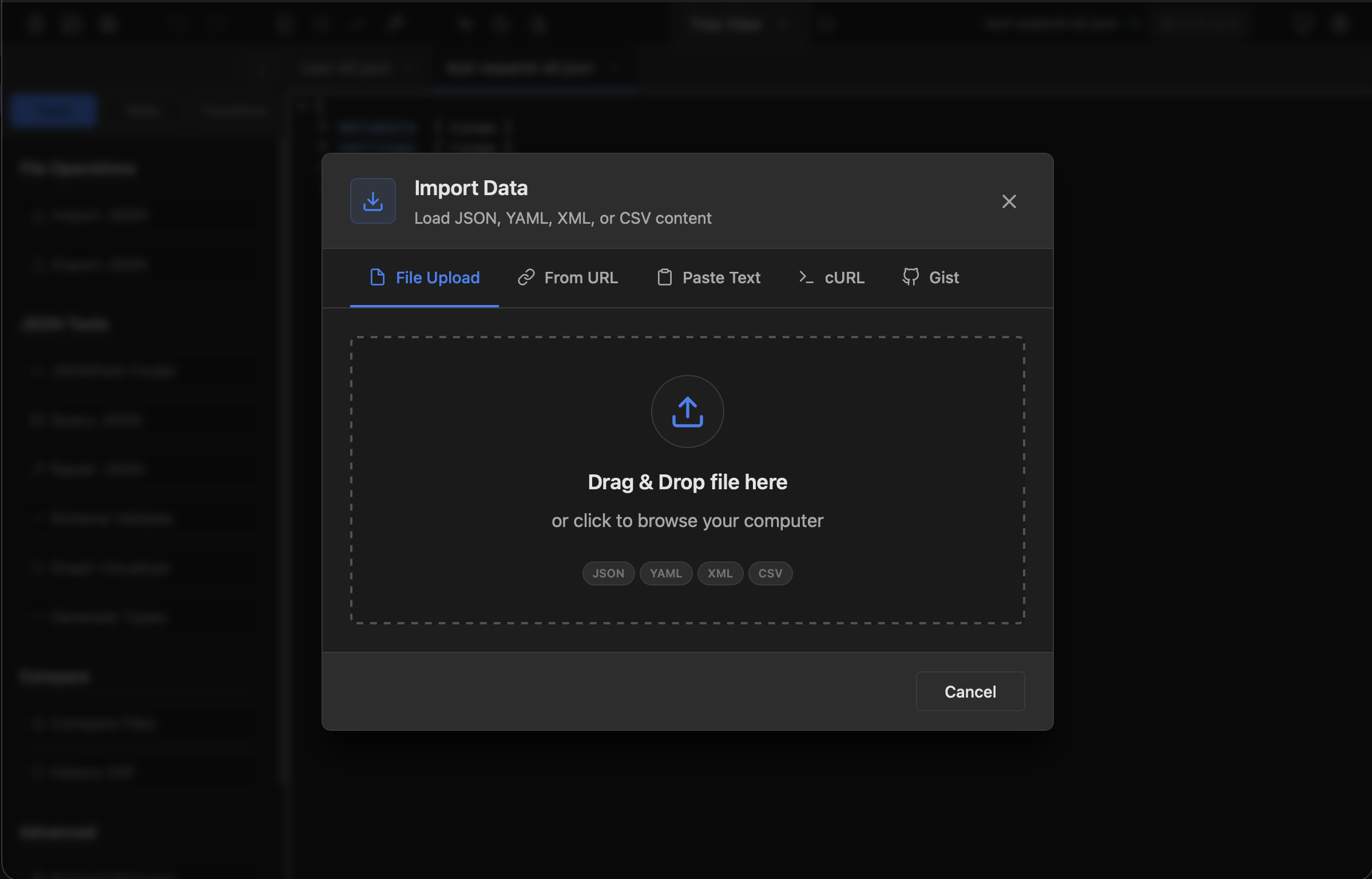
Task: Click the link icon beside From URL
Action: pyautogui.click(x=526, y=277)
